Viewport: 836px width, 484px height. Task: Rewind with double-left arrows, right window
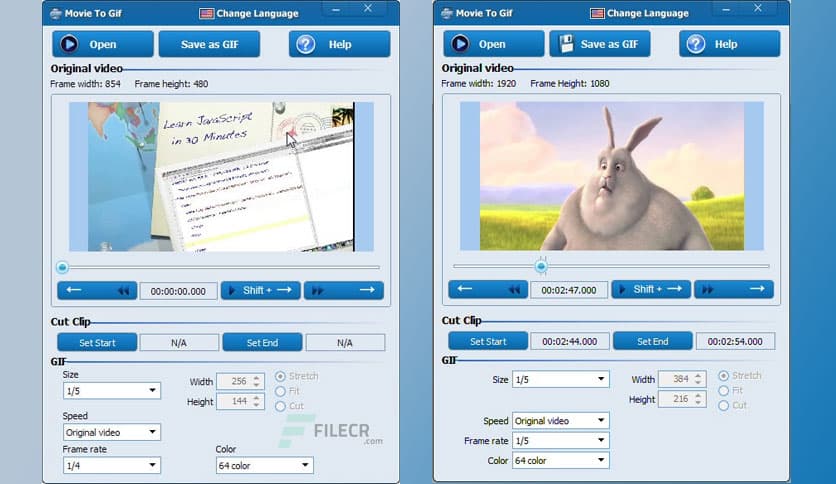click(514, 289)
